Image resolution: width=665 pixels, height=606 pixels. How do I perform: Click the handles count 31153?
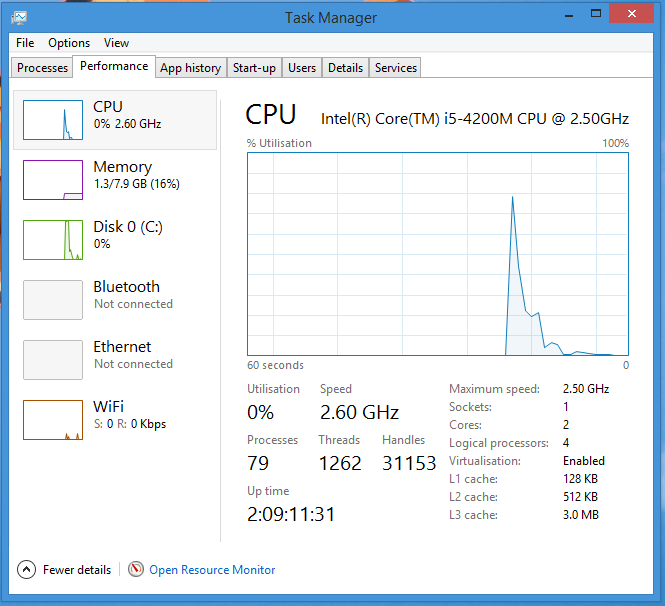click(409, 463)
